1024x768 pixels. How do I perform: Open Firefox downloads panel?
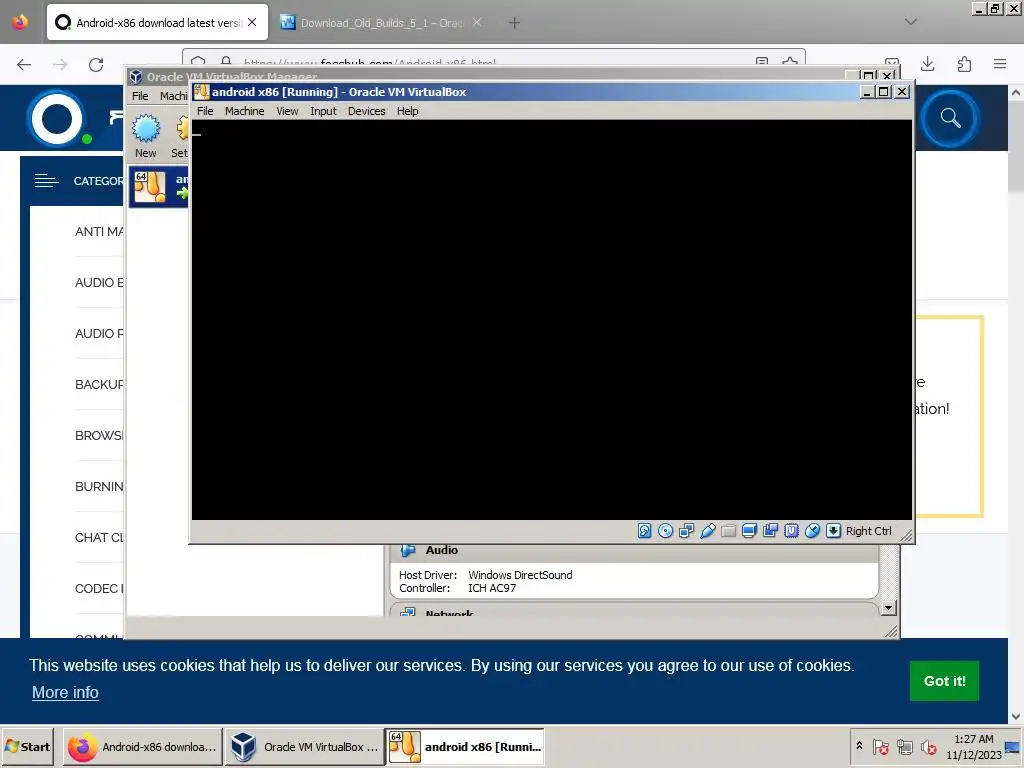pos(927,64)
